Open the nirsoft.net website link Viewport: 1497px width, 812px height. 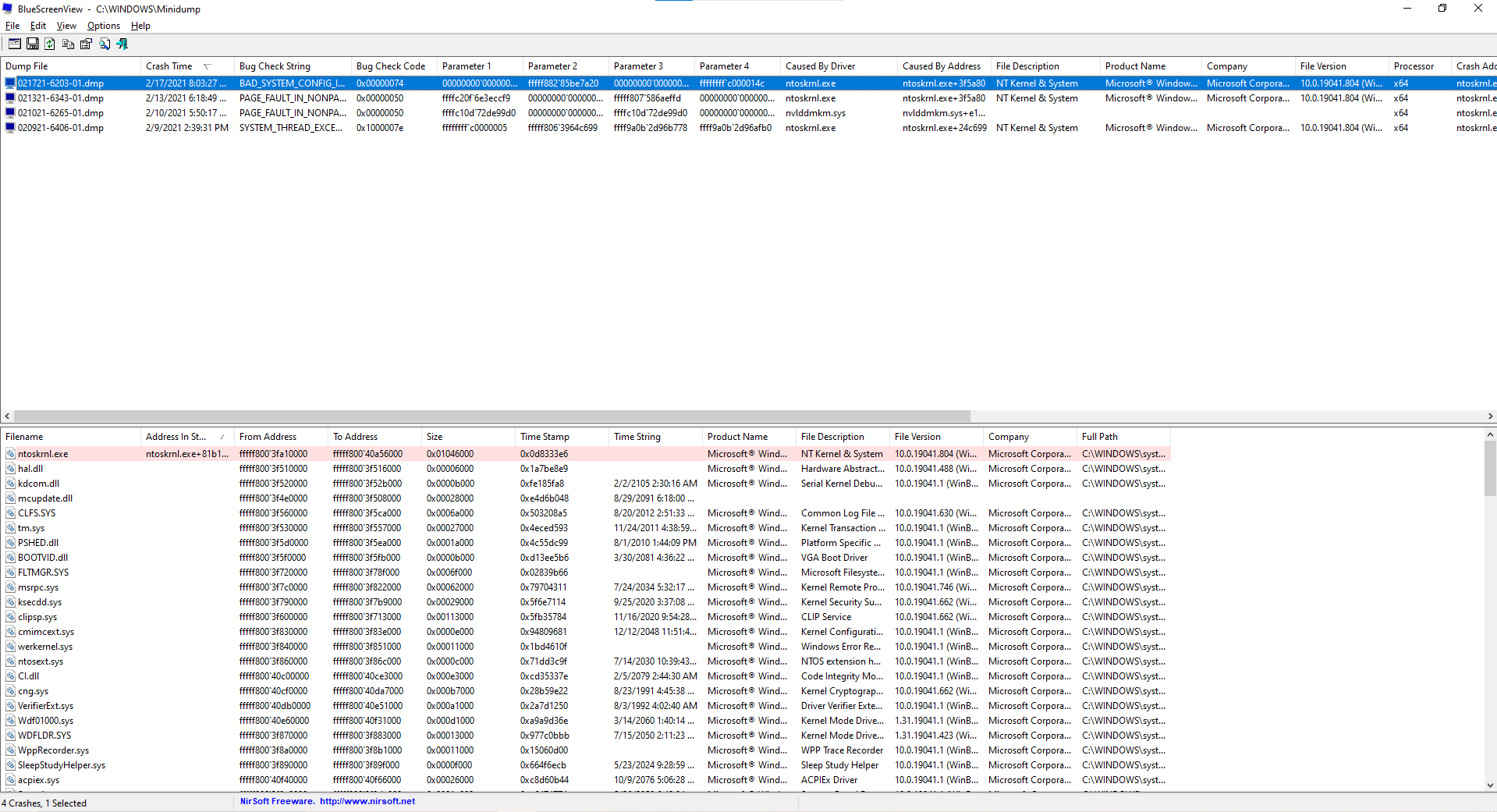367,802
